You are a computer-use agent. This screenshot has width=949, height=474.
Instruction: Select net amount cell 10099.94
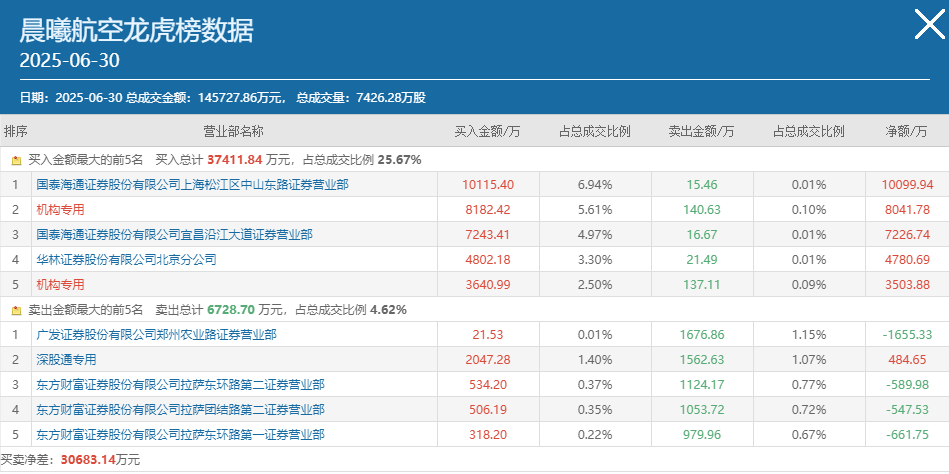point(907,185)
